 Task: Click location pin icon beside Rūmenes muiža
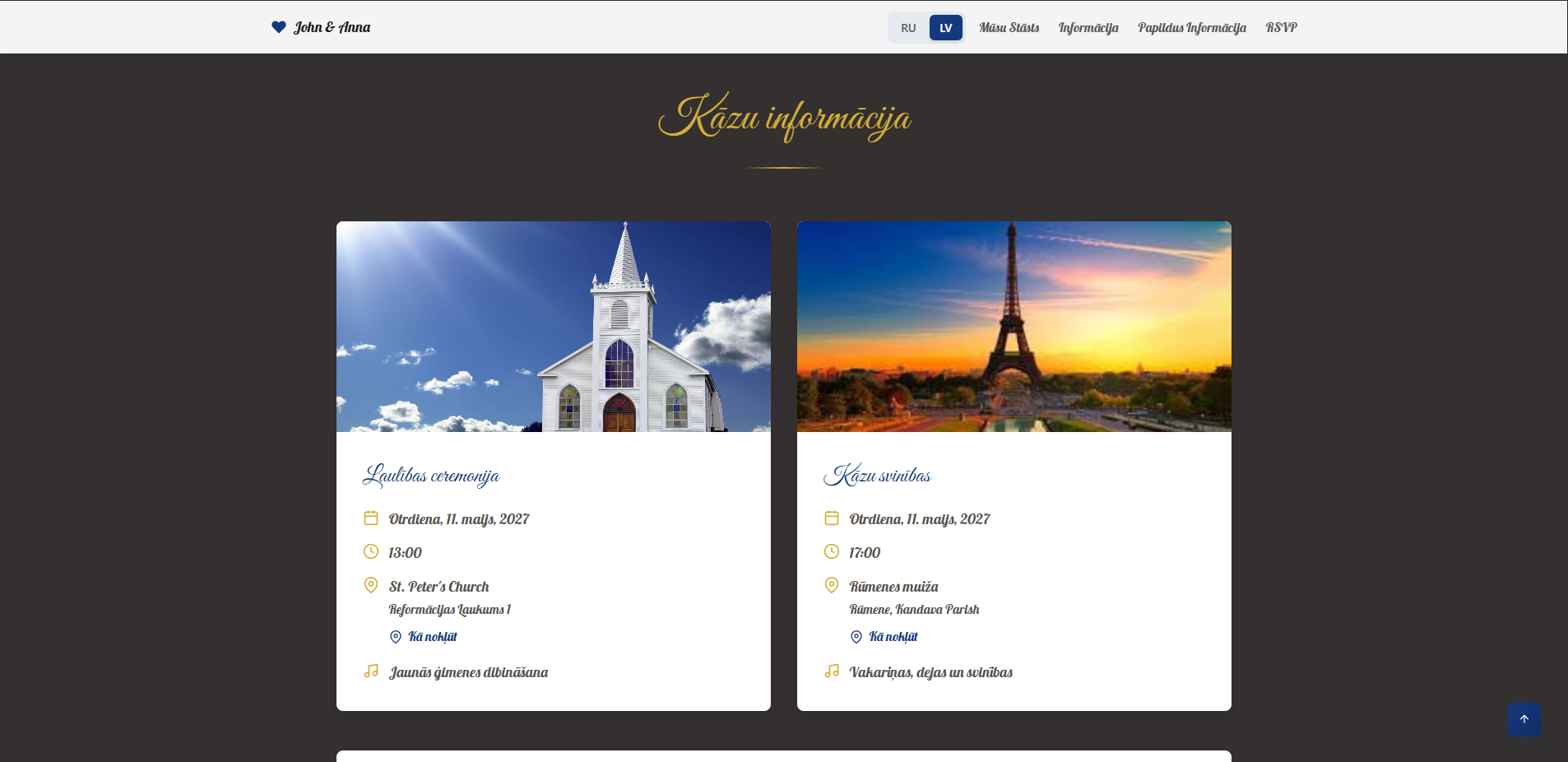(832, 585)
